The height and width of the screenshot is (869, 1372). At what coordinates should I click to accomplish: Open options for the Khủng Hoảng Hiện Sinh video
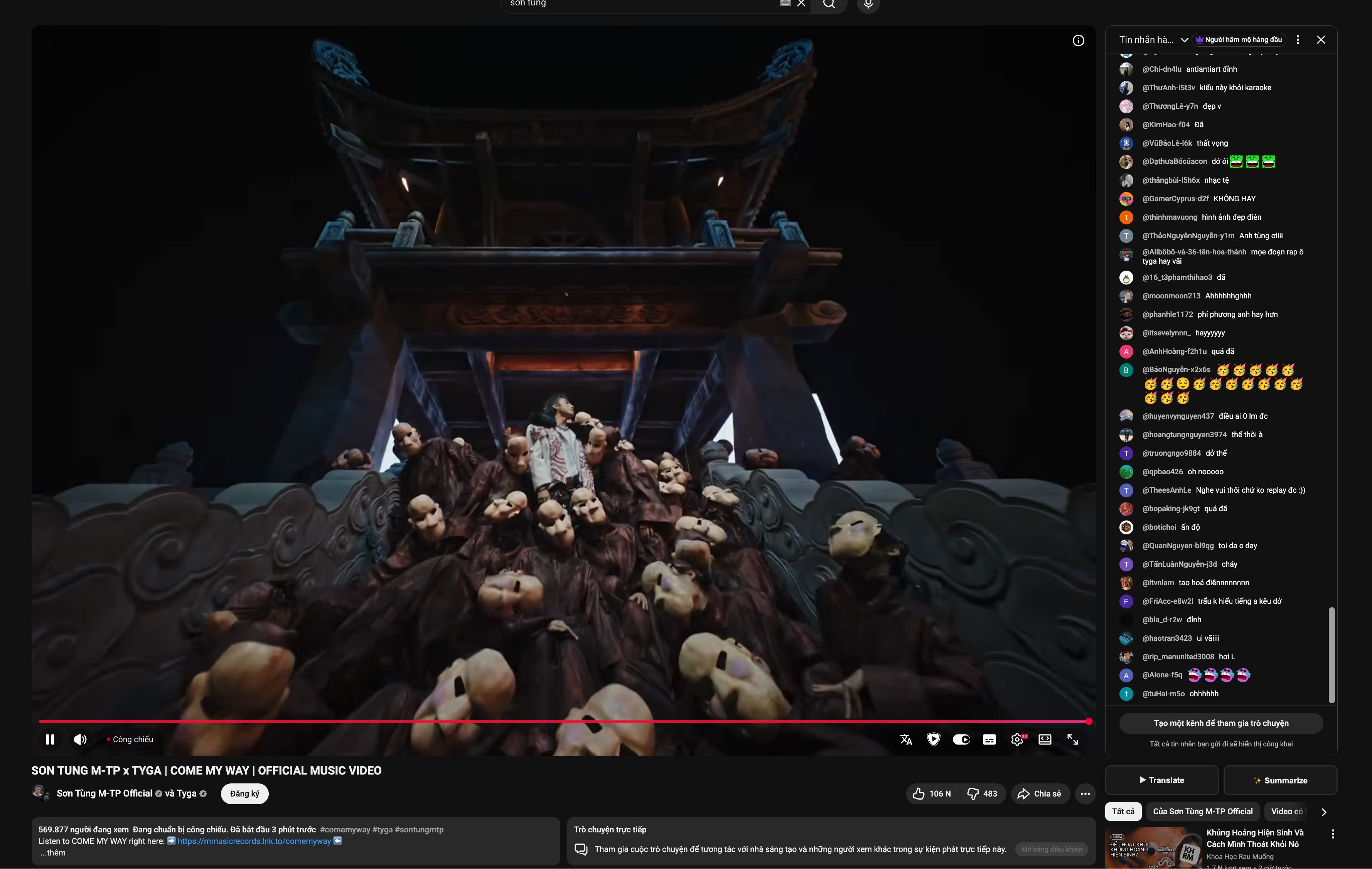(1333, 834)
